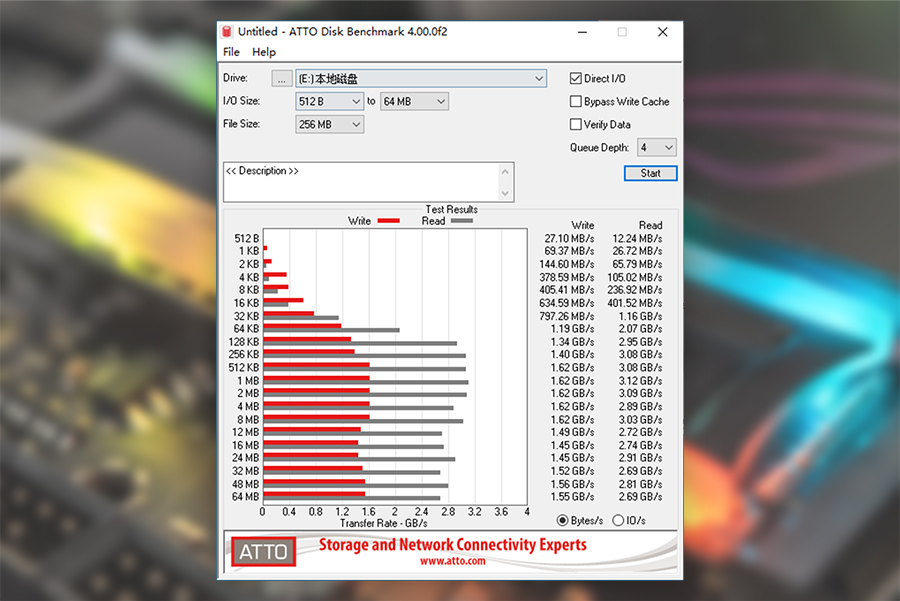Start the benchmark with Start button
Image resolution: width=900 pixels, height=601 pixels.
pos(650,173)
